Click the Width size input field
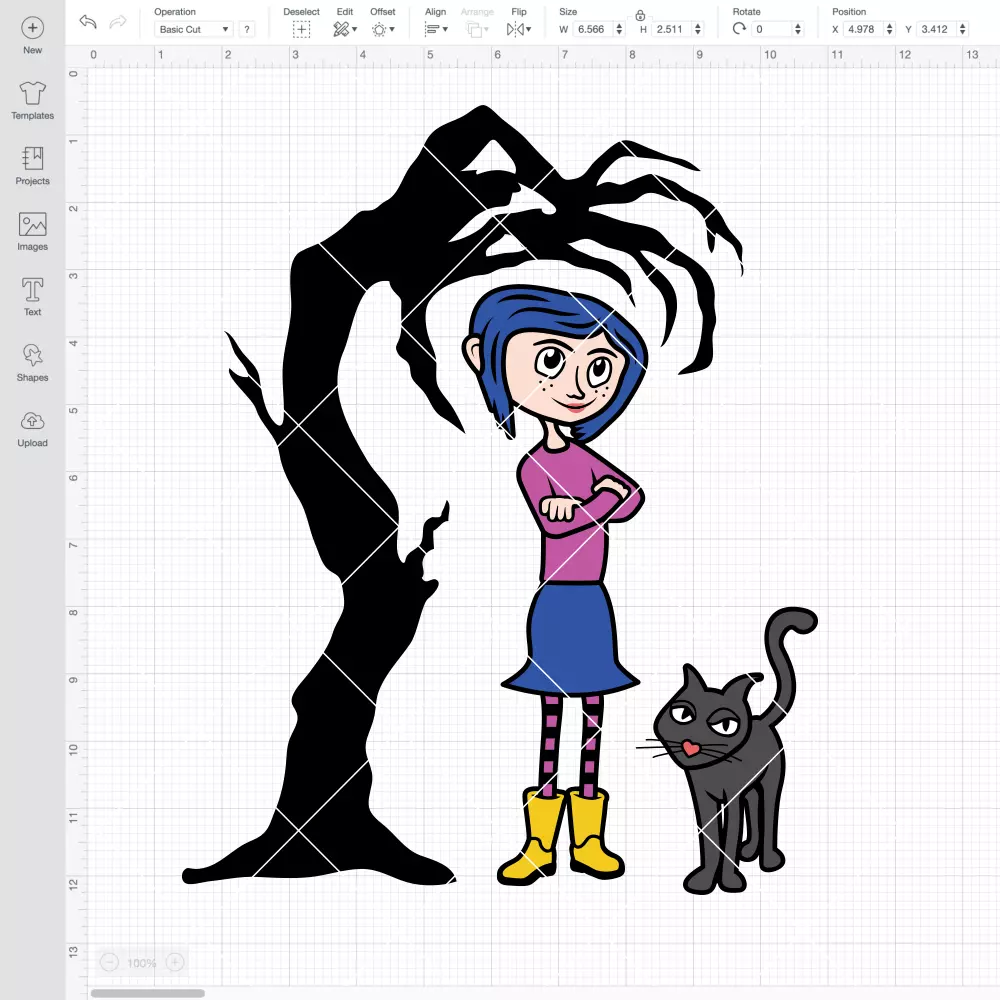Image resolution: width=1000 pixels, height=1000 pixels. pyautogui.click(x=592, y=29)
